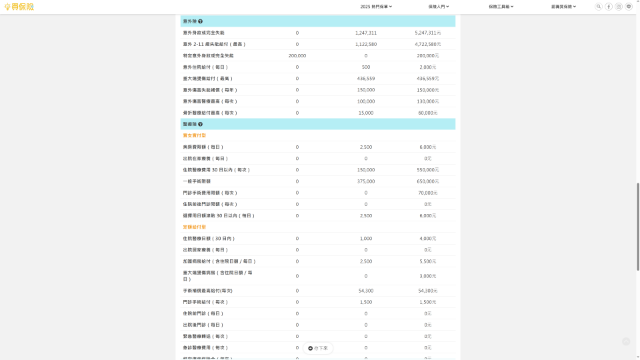The image size is (640, 360).
Task: Click the total 54,300元
Action: pos(428,291)
